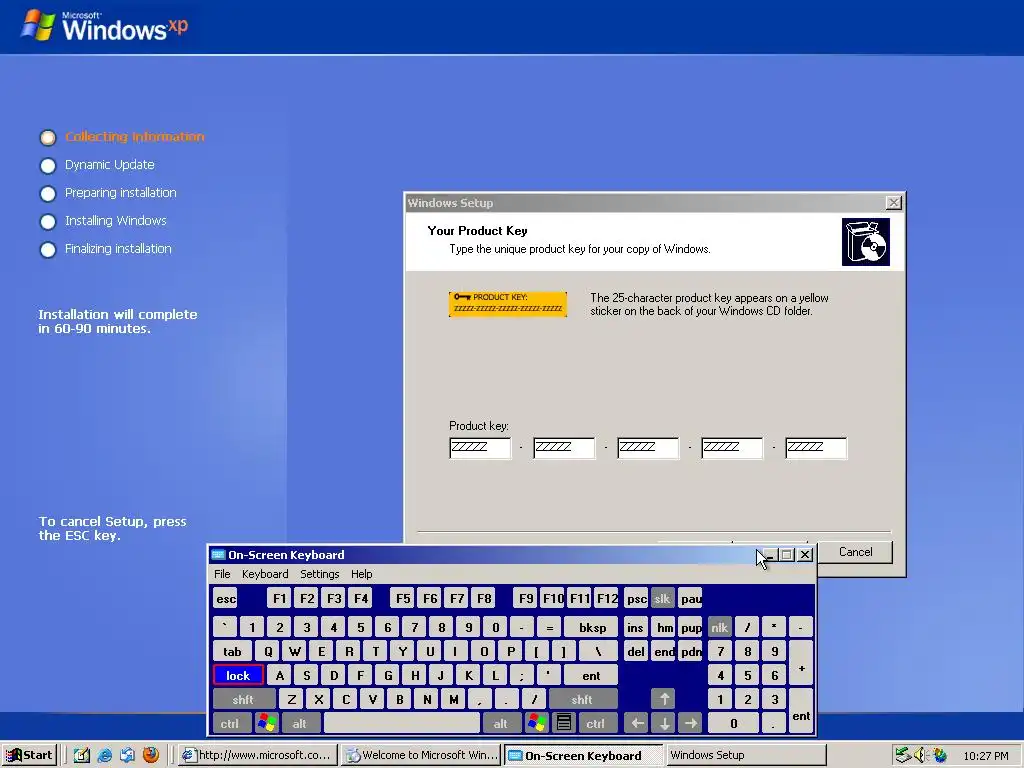Click the right arrow key
Viewport: 1024px width, 768px height.
691,724
